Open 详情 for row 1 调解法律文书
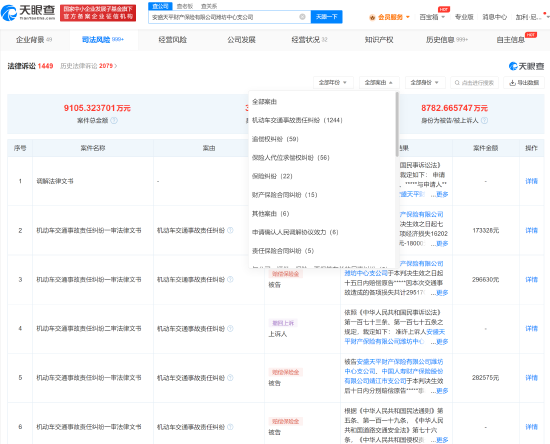The height and width of the screenshot is (444, 550). [x=531, y=181]
